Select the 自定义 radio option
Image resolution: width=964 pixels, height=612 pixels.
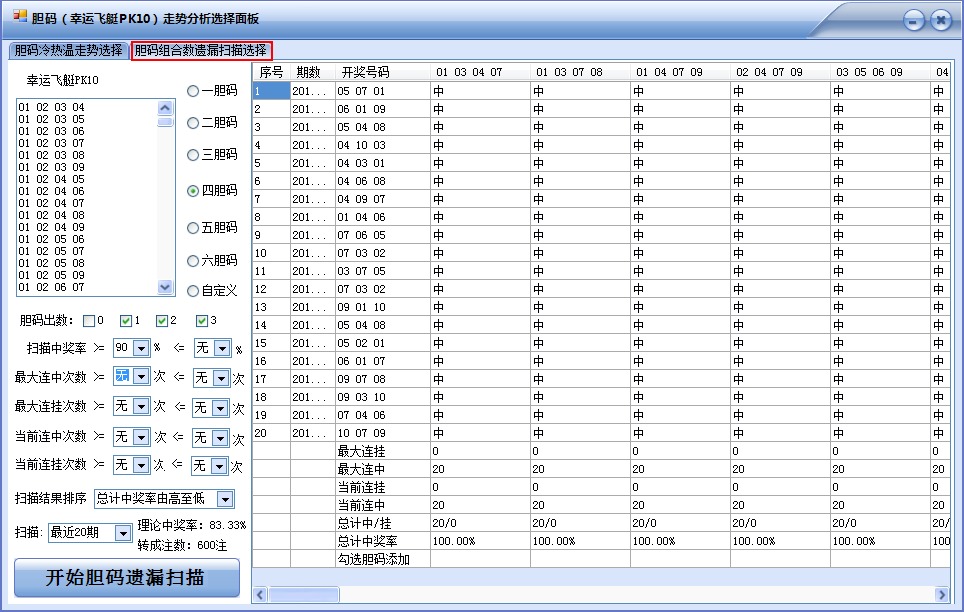click(x=192, y=291)
